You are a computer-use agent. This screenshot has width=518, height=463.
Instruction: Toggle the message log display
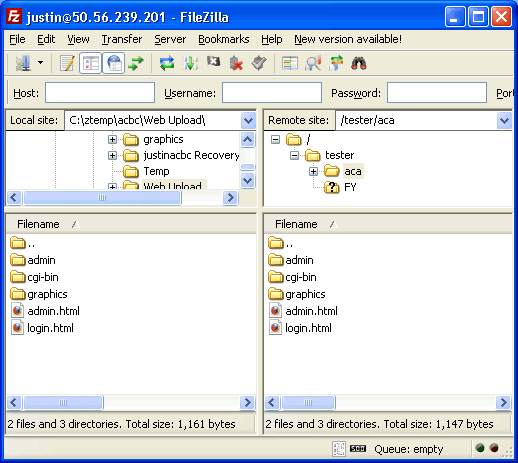coord(67,63)
